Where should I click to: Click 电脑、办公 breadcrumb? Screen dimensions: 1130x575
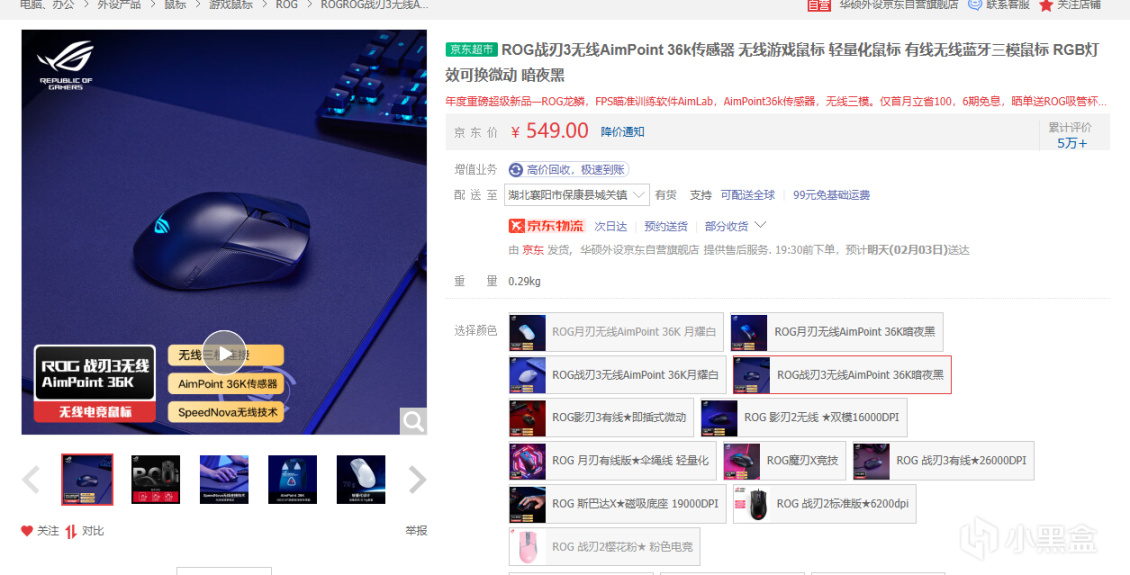(x=47, y=5)
